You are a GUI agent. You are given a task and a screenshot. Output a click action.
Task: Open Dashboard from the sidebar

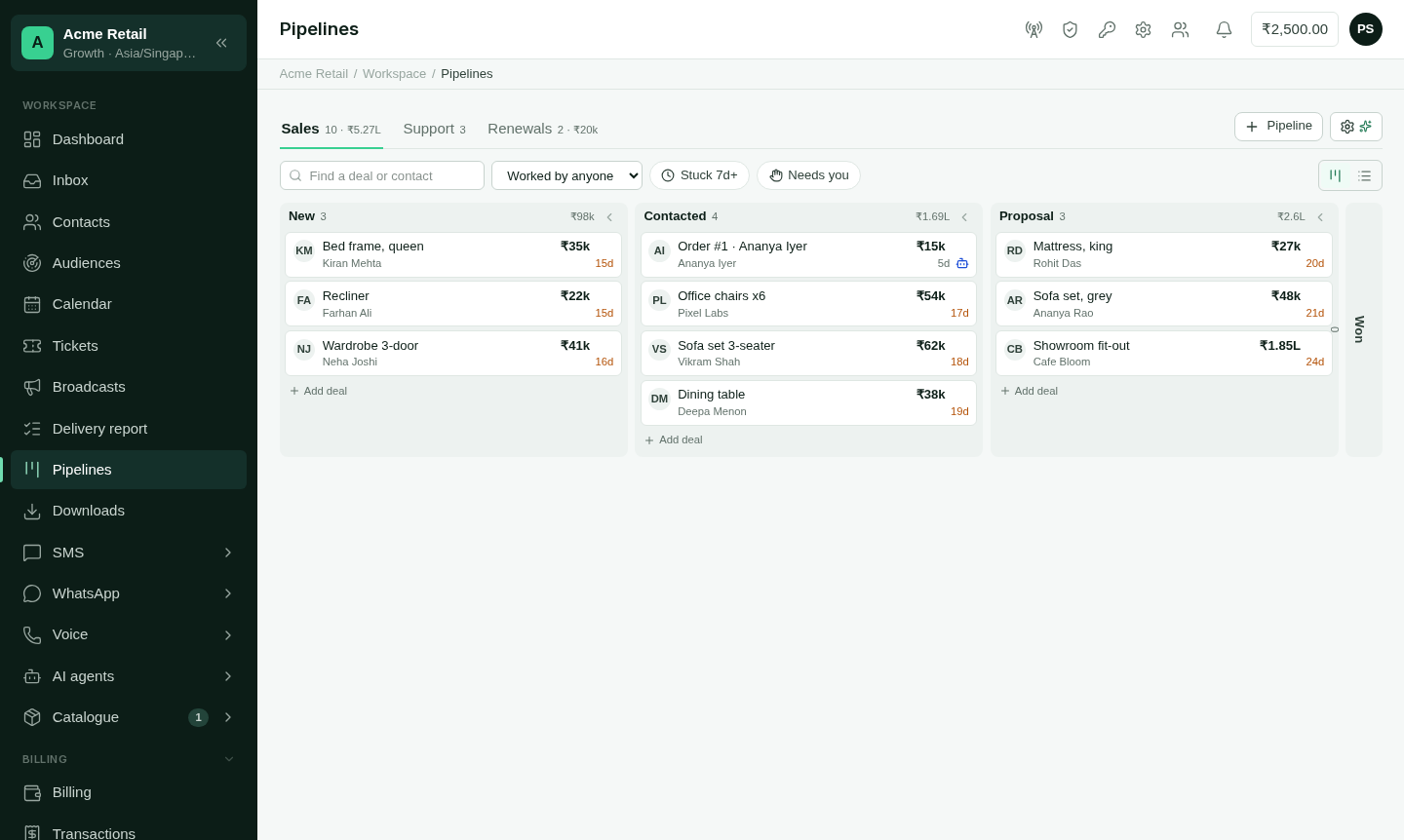(129, 139)
